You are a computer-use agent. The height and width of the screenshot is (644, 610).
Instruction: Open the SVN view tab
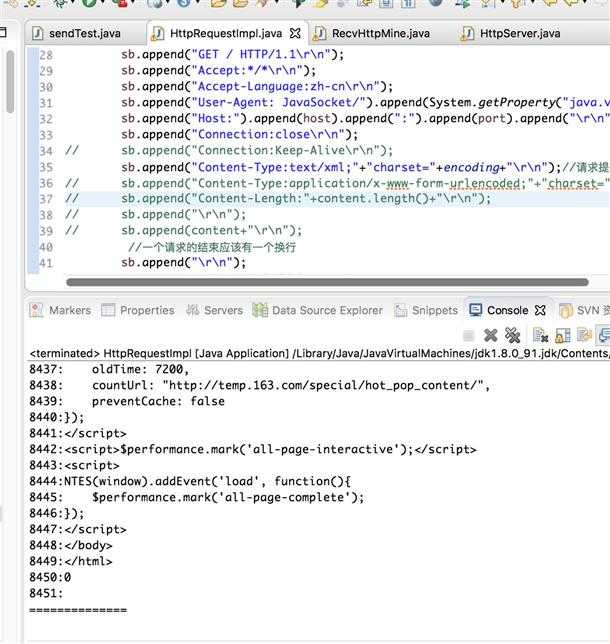tap(585, 310)
